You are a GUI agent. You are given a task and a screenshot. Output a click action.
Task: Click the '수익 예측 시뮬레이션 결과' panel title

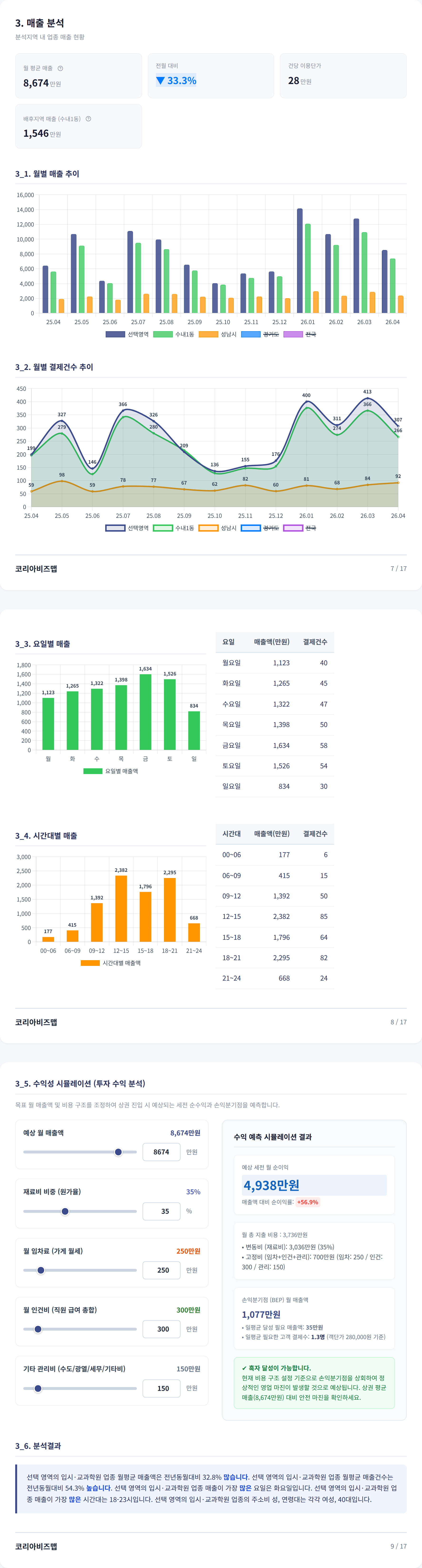(272, 1137)
